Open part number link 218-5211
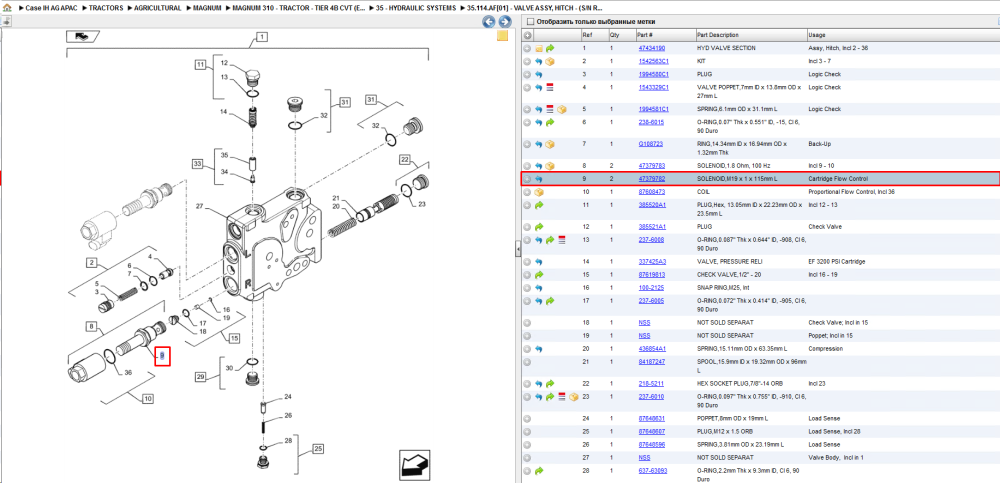Image resolution: width=1000 pixels, height=483 pixels. coord(651,383)
